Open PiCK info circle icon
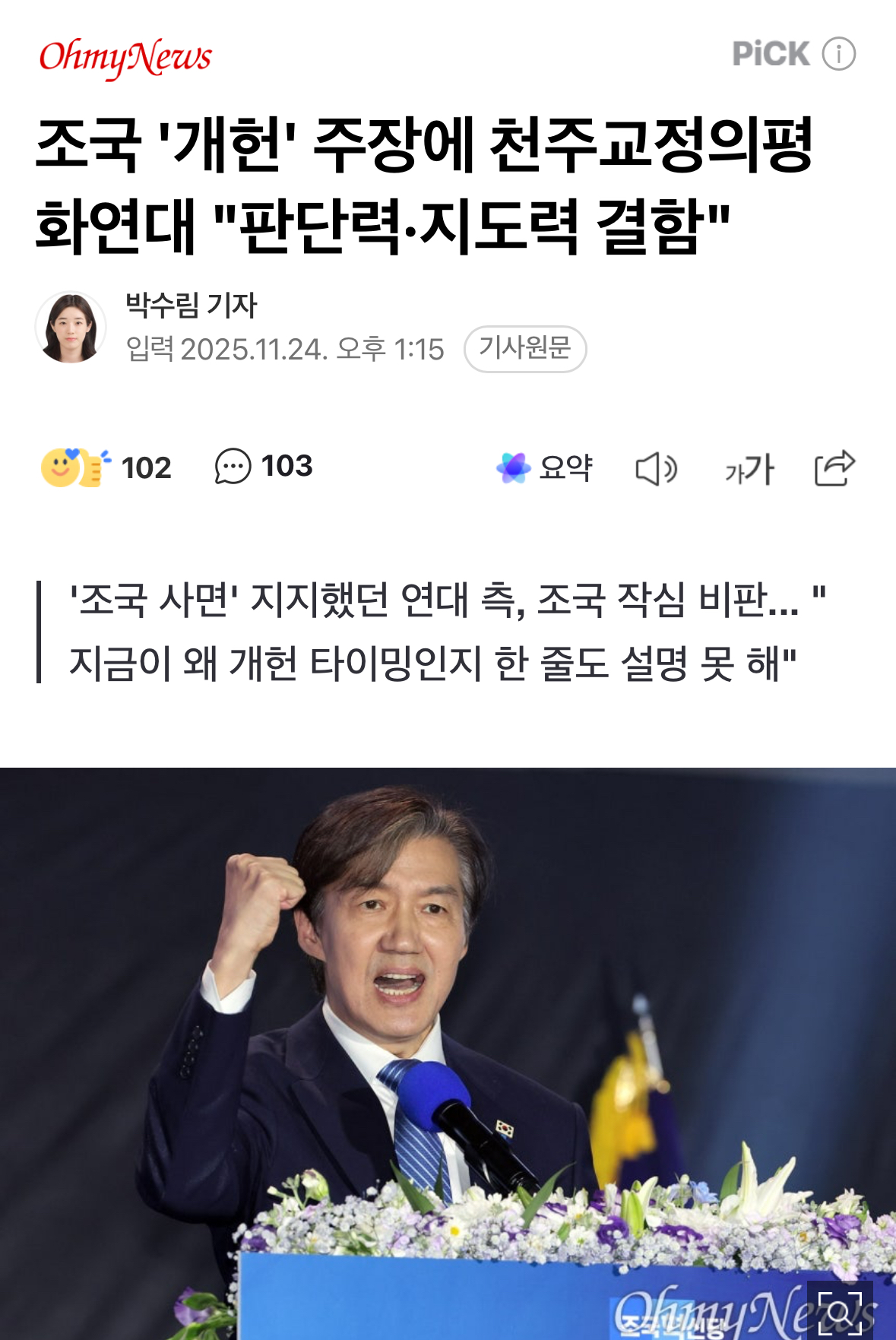Image resolution: width=896 pixels, height=1340 pixels. click(839, 54)
